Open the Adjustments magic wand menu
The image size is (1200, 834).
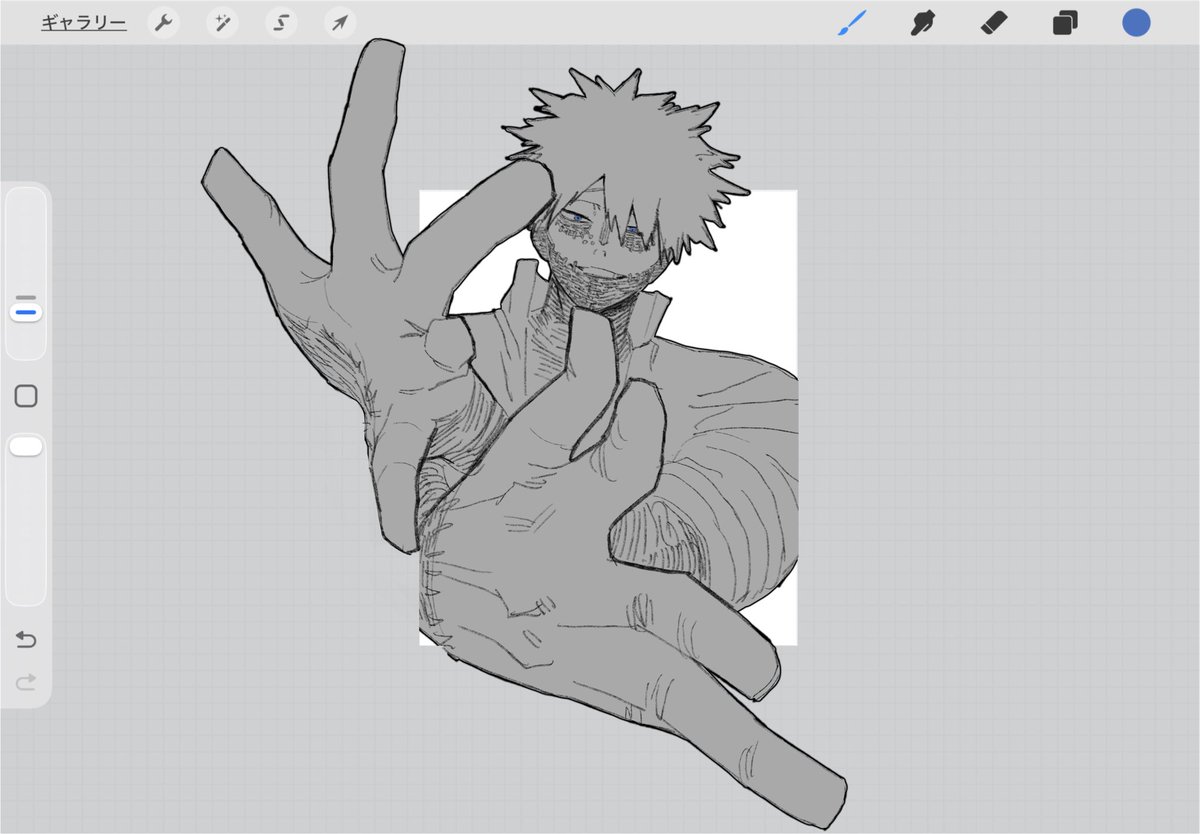coord(222,22)
